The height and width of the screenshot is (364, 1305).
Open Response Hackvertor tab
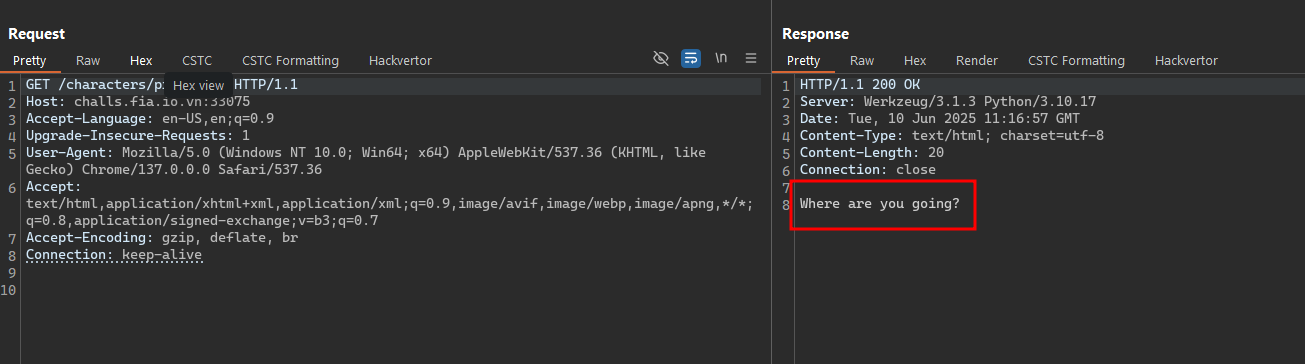pos(1186,61)
